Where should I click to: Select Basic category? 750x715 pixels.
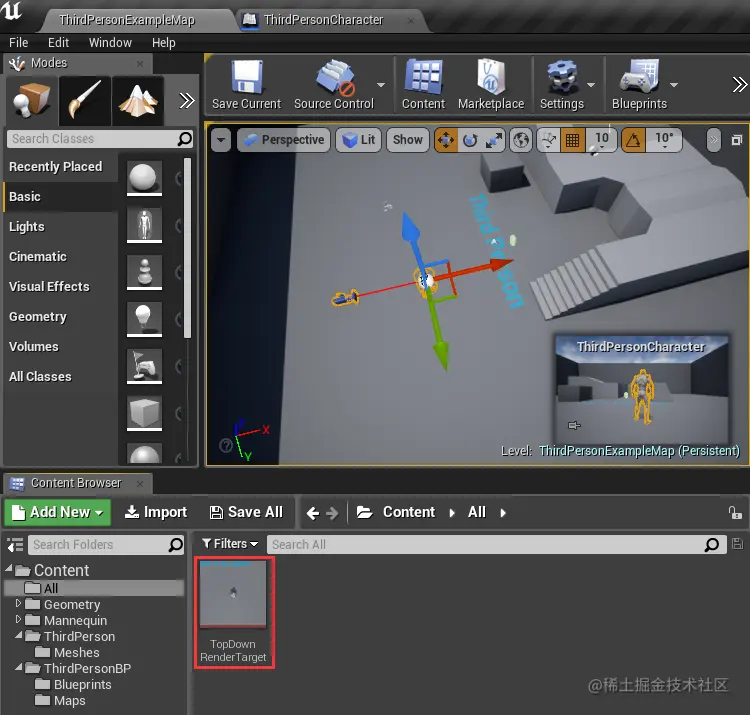(x=60, y=197)
